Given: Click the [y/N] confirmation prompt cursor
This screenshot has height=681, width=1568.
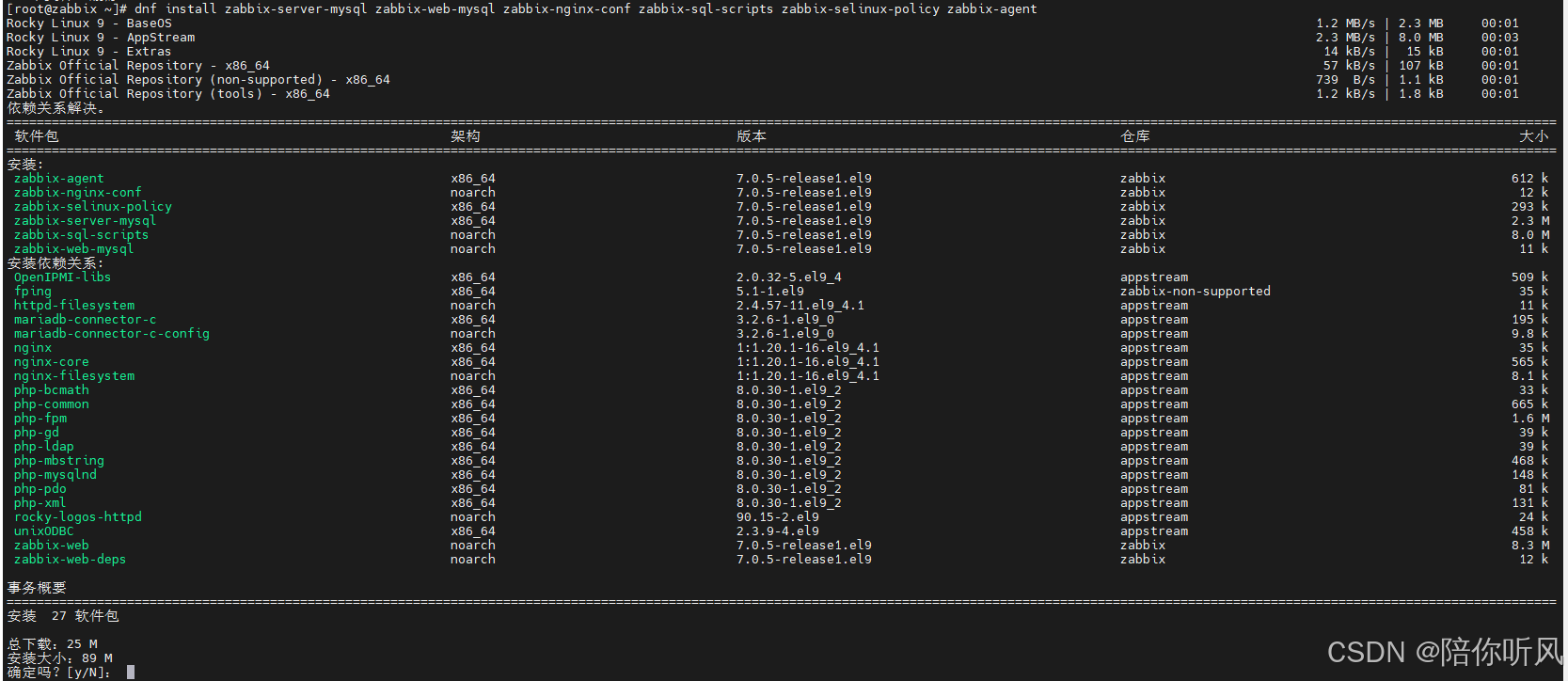Looking at the screenshot, I should (x=131, y=672).
